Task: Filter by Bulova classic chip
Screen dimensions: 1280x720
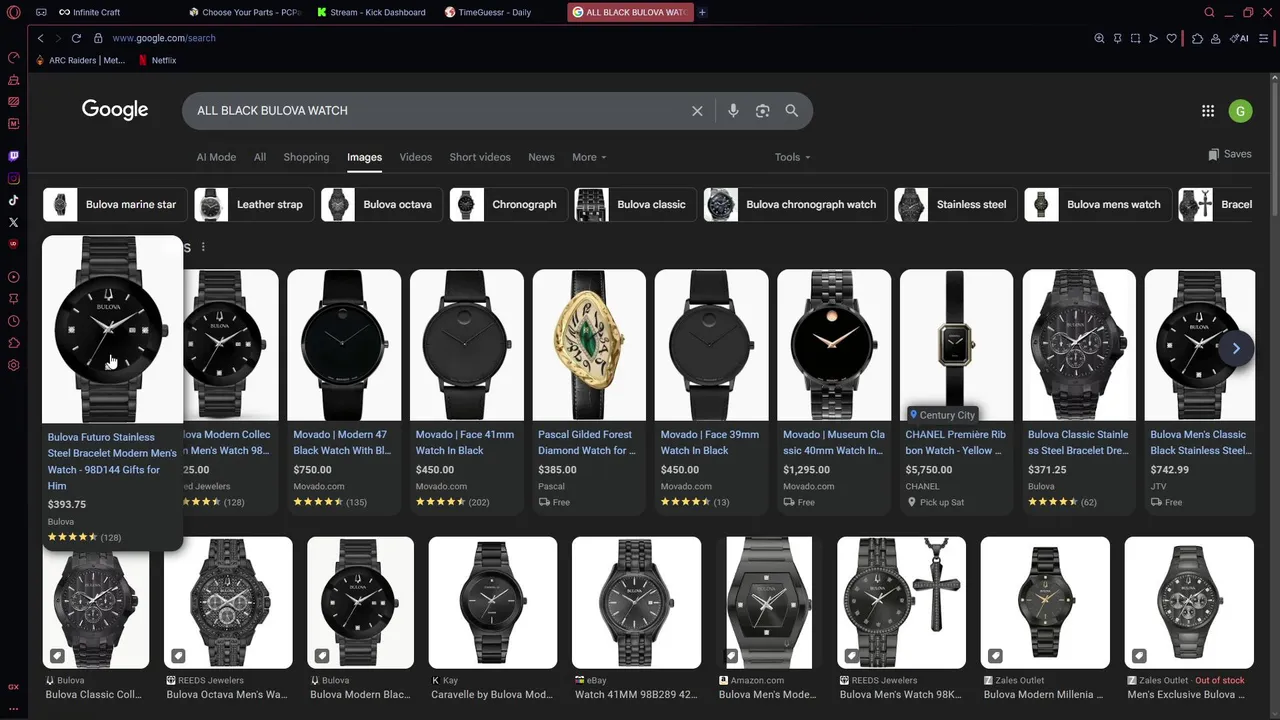Action: (x=635, y=205)
